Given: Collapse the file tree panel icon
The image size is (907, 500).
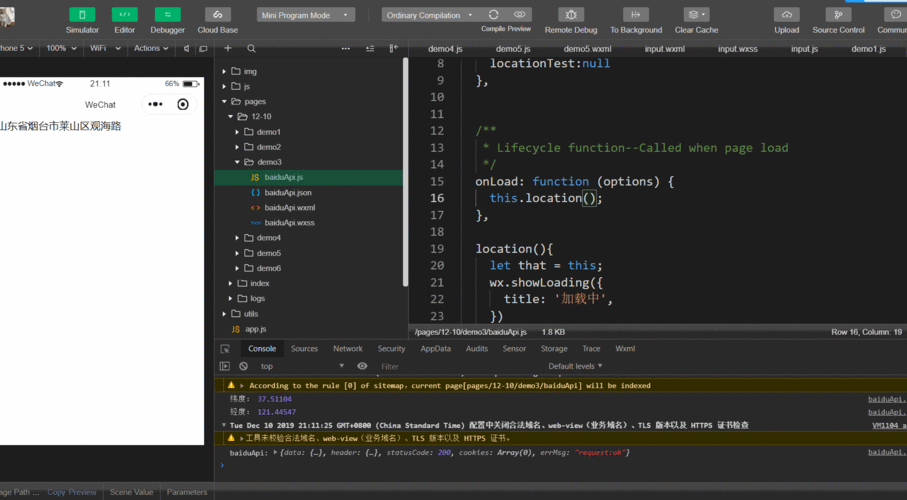Looking at the screenshot, I should [394, 49].
